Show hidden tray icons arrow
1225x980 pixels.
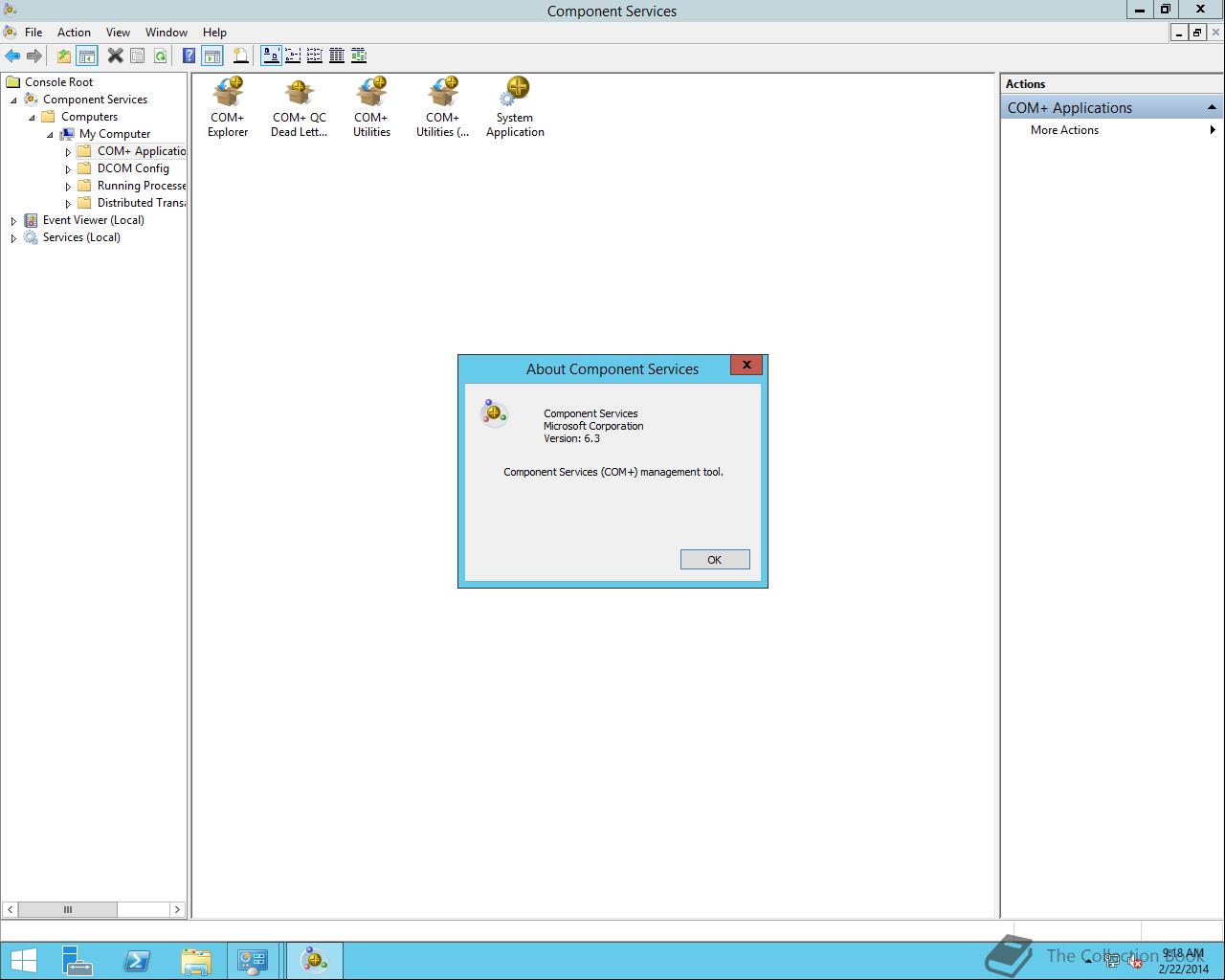(1089, 962)
